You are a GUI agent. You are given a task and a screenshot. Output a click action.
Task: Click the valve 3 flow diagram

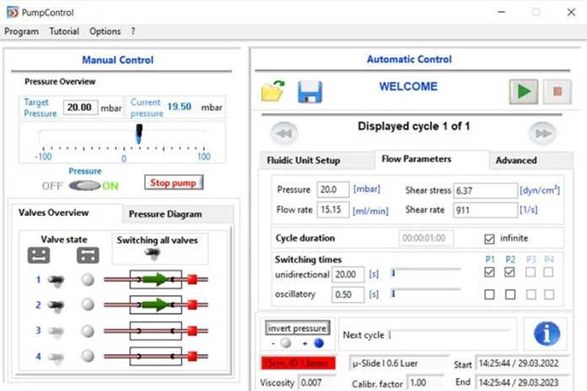pyautogui.click(x=156, y=331)
